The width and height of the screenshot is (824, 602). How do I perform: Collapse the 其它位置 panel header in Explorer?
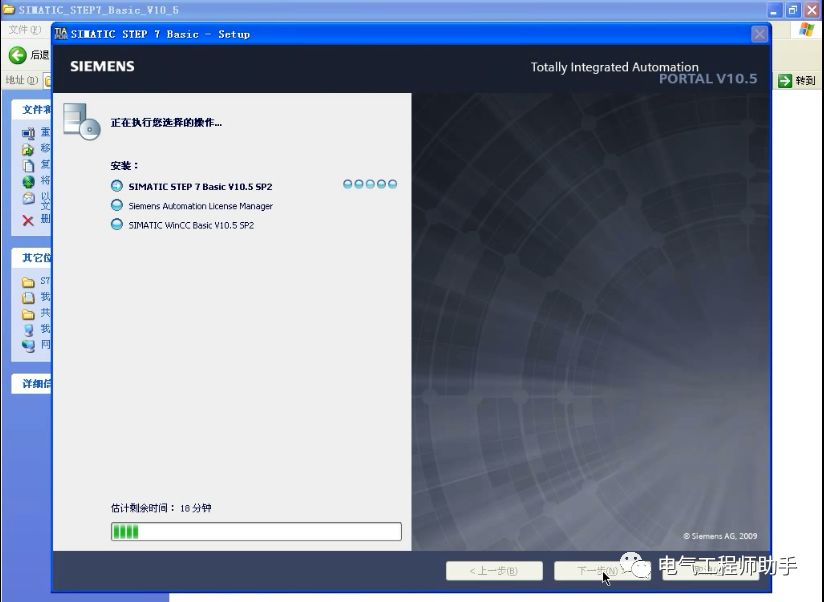[x=32, y=257]
